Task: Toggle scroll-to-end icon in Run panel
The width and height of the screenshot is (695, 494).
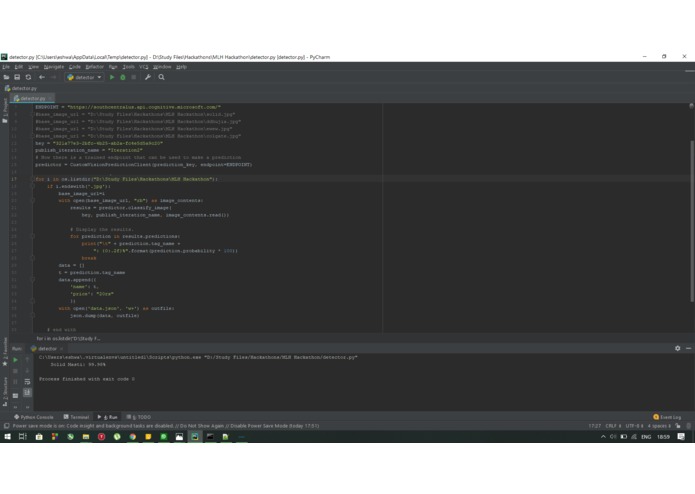Action: (27, 393)
